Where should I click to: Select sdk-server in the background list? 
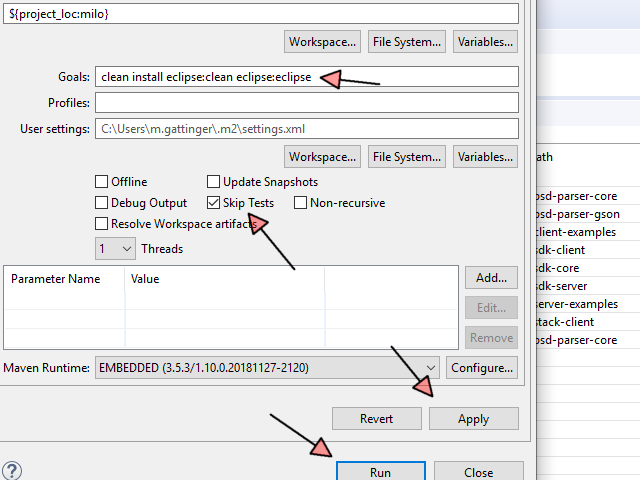pos(588,286)
